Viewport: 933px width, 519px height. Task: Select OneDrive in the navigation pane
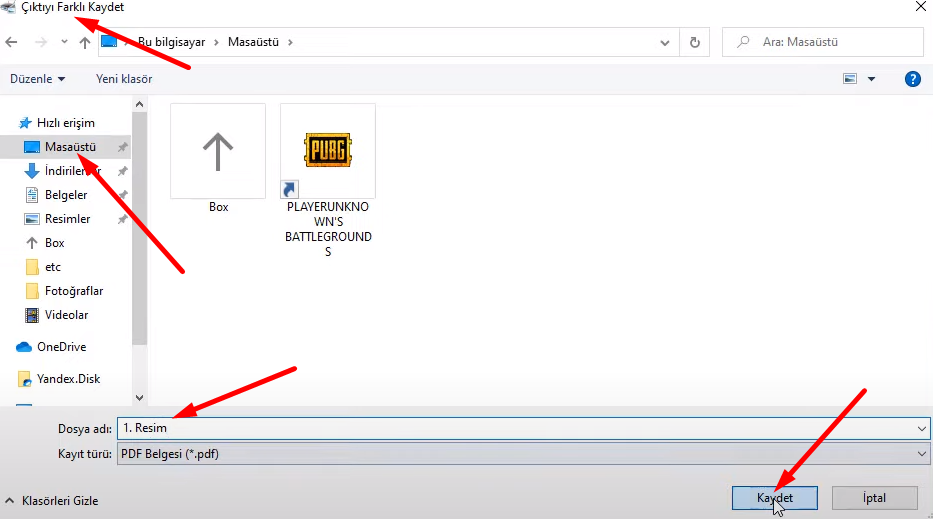point(61,347)
